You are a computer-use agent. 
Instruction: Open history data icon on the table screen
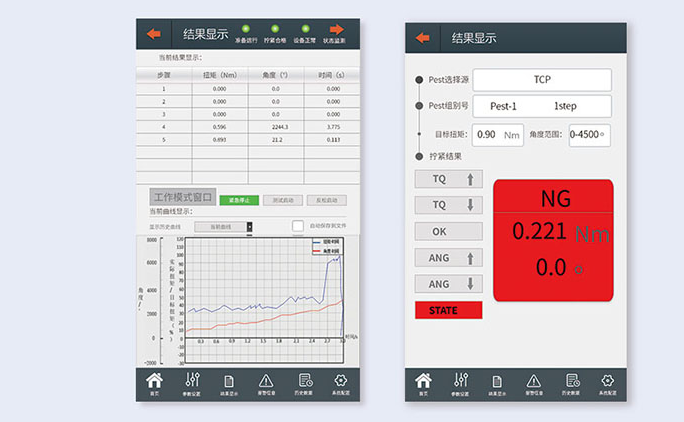point(305,381)
